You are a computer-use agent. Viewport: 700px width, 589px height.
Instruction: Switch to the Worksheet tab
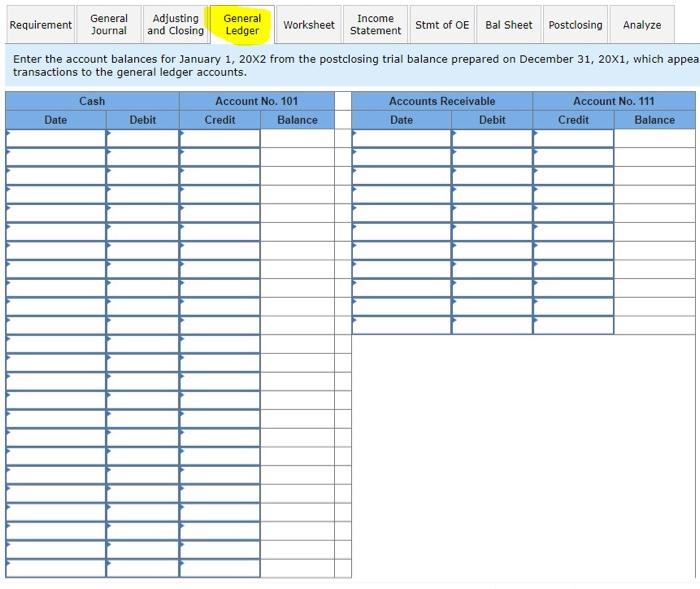pyautogui.click(x=309, y=25)
